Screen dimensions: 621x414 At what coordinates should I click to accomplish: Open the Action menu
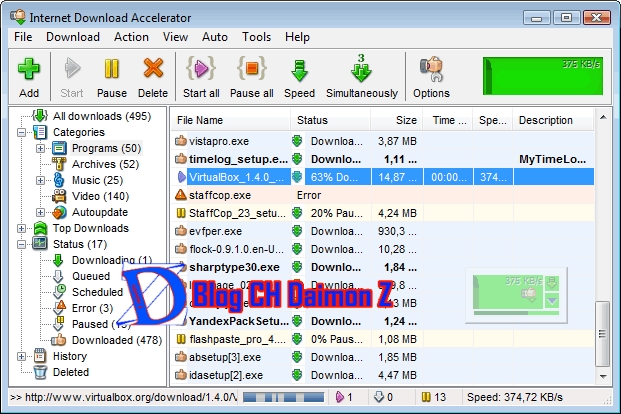click(131, 37)
